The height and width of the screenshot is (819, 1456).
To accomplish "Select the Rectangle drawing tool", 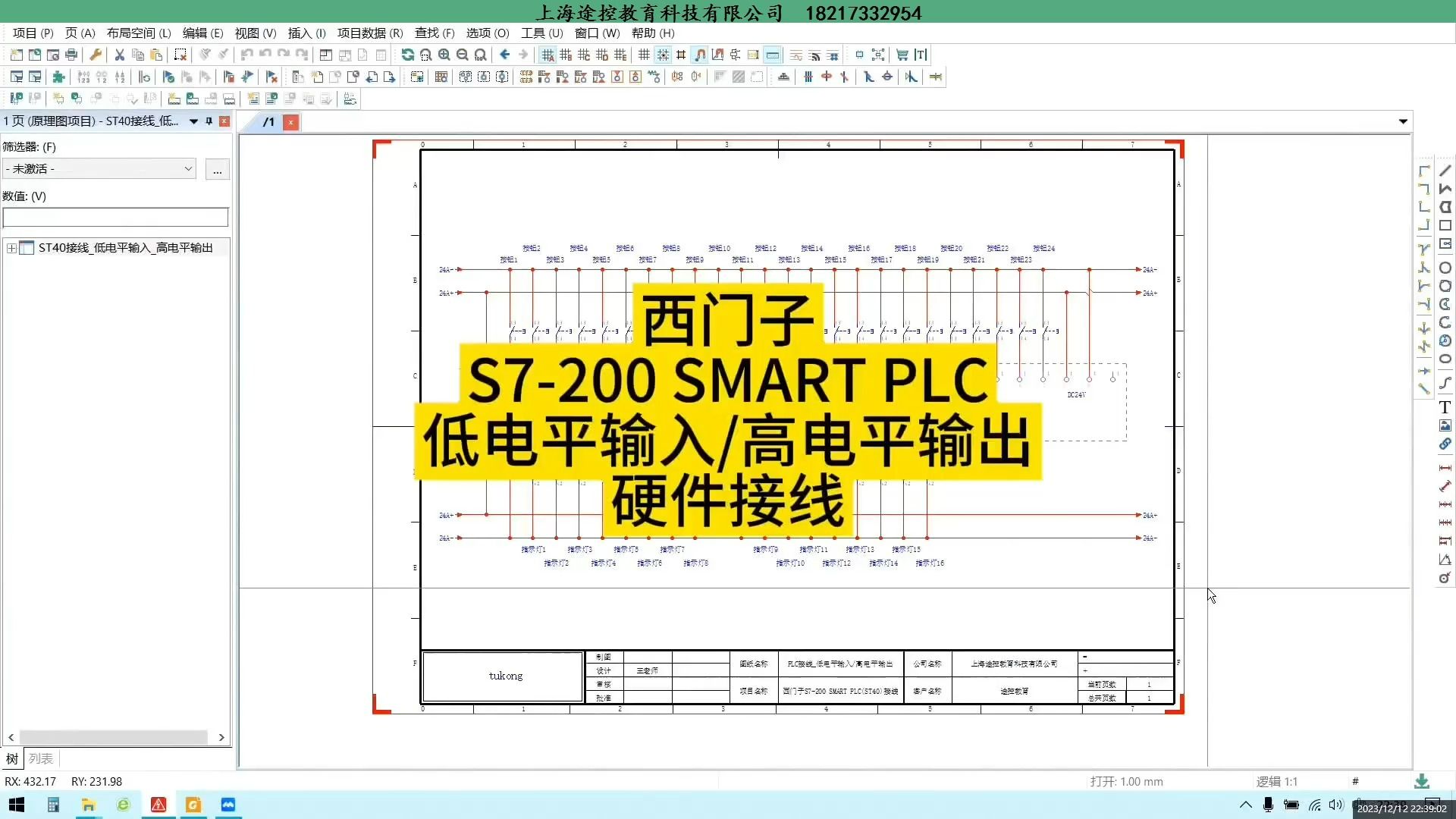I will (1445, 225).
